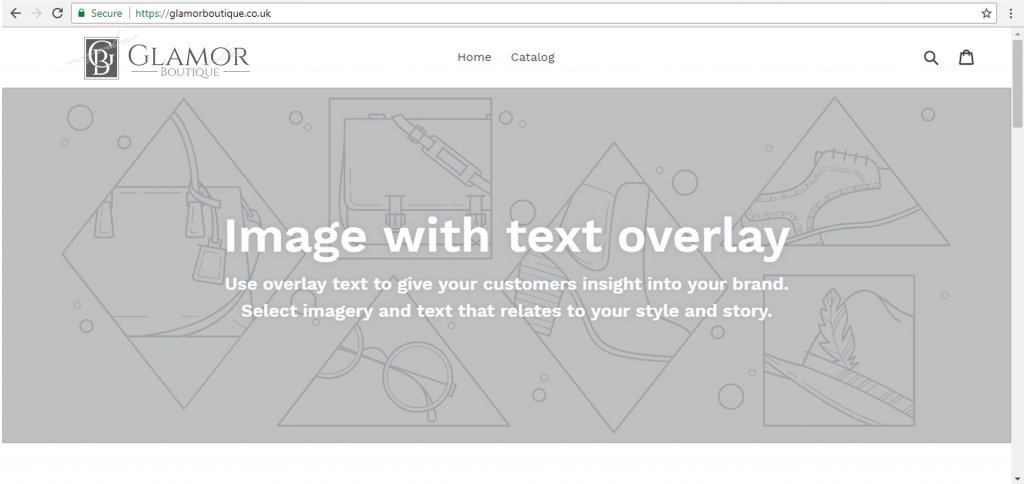Image resolution: width=1024 pixels, height=484 pixels.
Task: Click the green Secure padlock icon
Action: pyautogui.click(x=82, y=13)
